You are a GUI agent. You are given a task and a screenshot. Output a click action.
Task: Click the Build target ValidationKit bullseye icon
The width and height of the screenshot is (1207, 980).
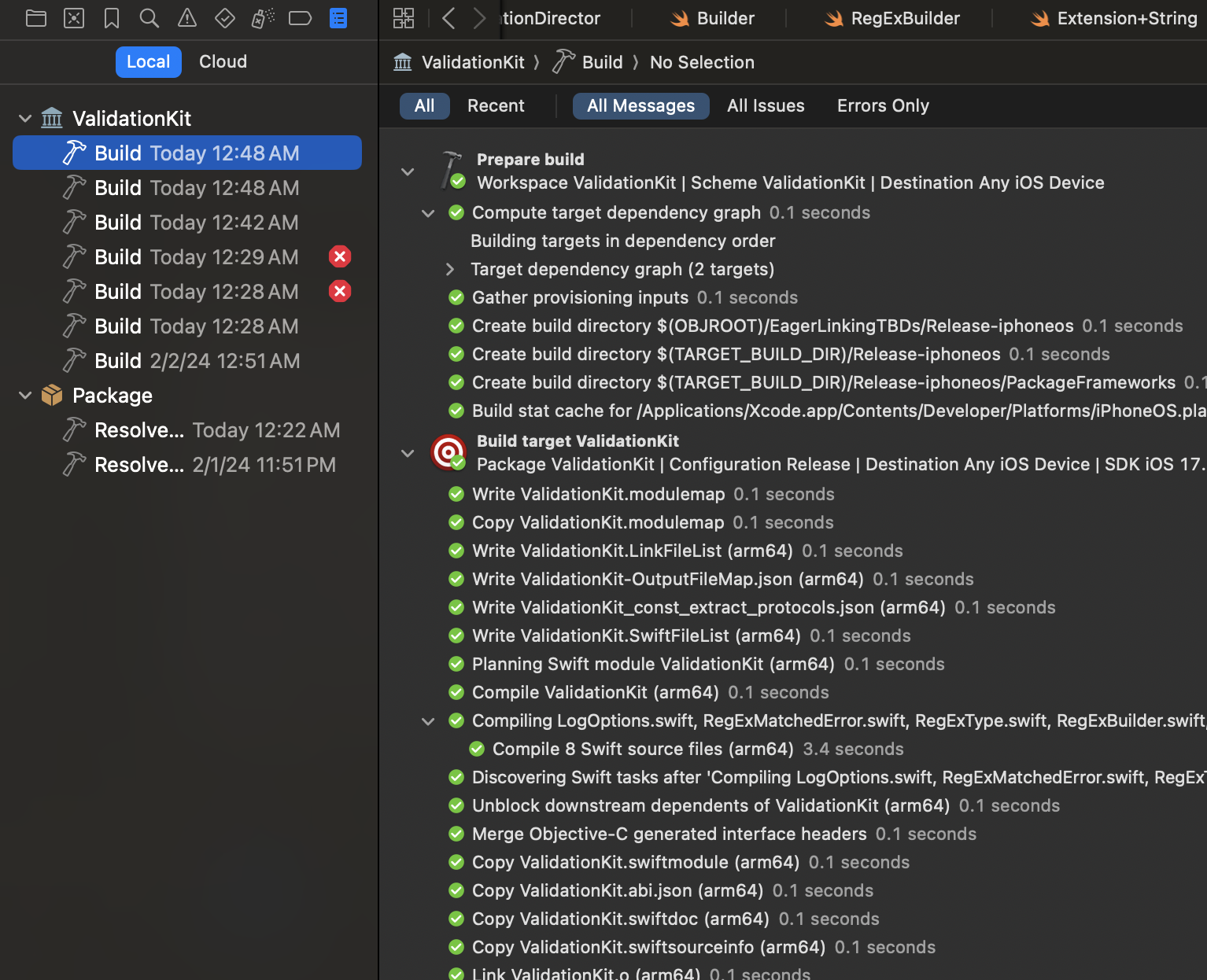[x=448, y=452]
